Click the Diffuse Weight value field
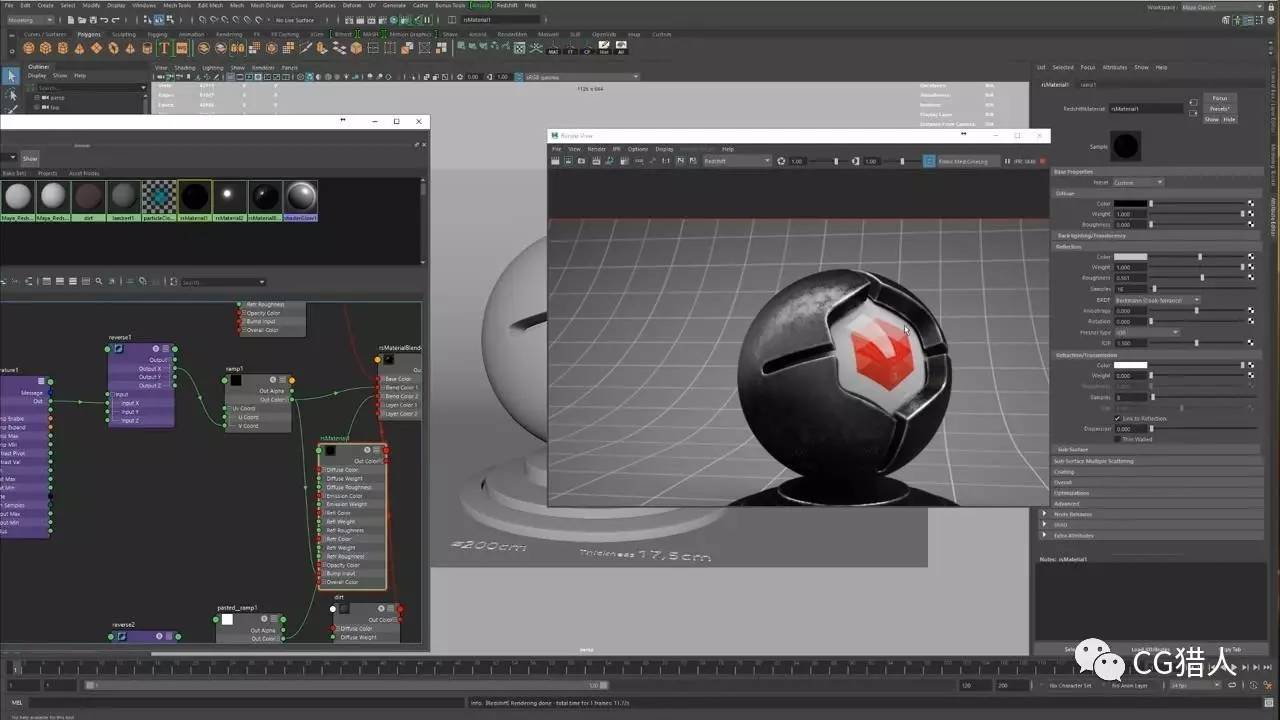Image resolution: width=1280 pixels, height=720 pixels. (1130, 214)
